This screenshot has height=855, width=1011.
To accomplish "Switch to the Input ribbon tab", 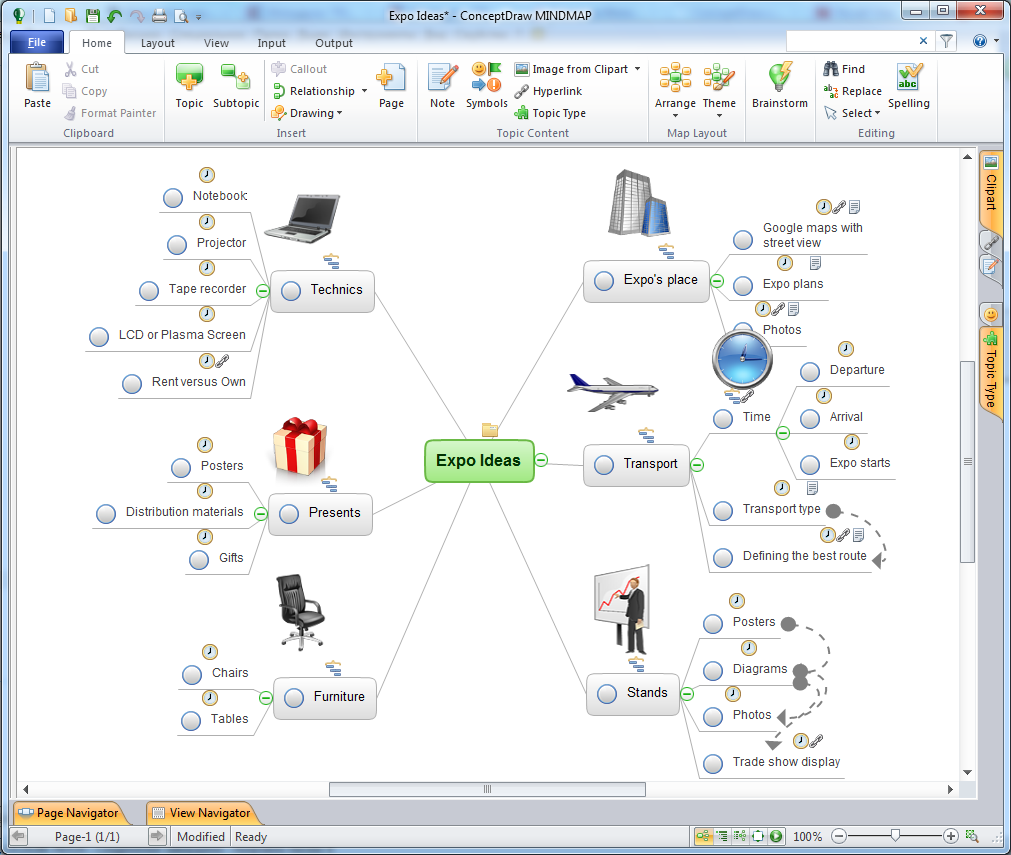I will pos(271,43).
